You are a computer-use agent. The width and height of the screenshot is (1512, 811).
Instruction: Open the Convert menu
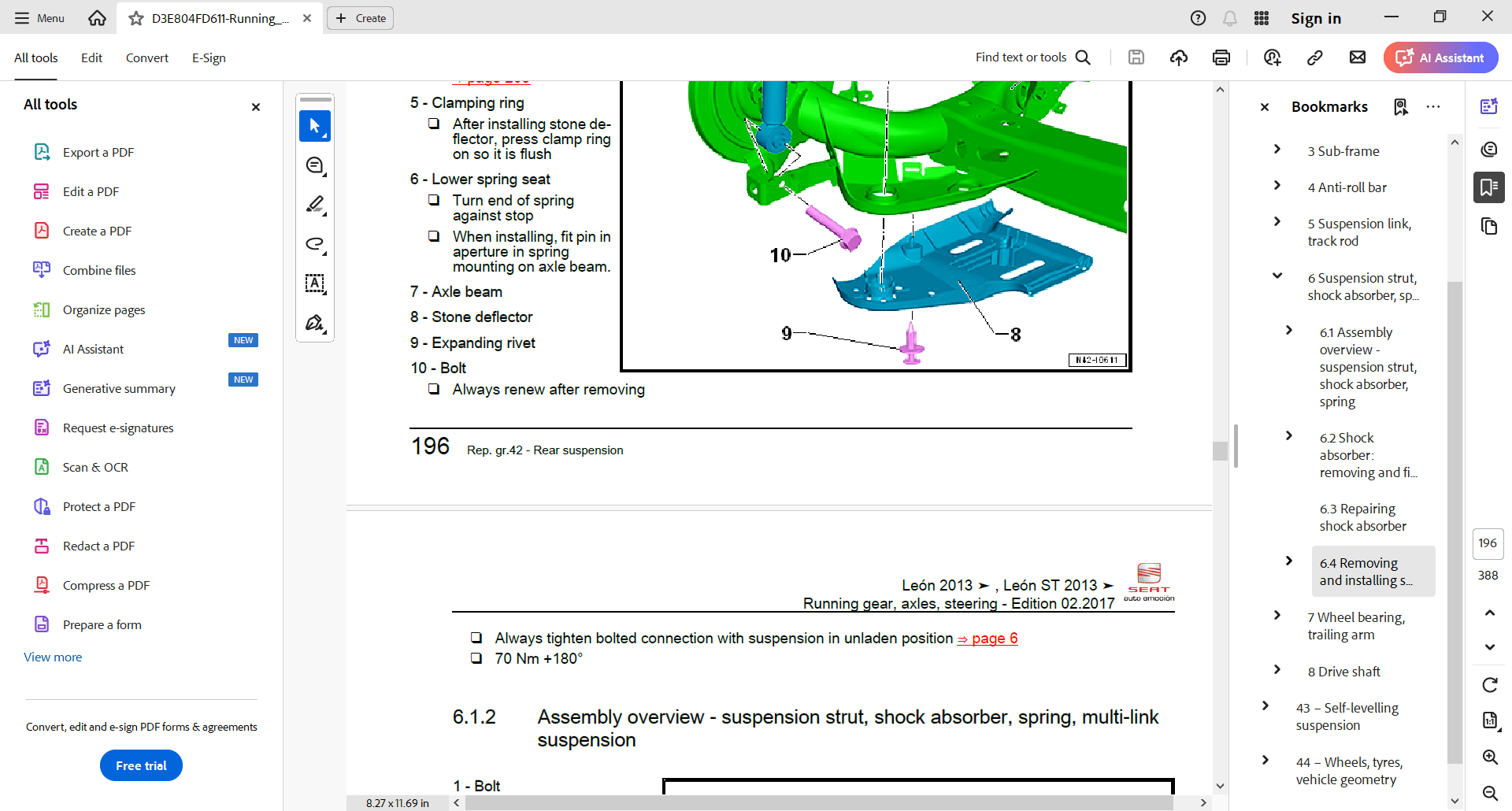coord(147,57)
